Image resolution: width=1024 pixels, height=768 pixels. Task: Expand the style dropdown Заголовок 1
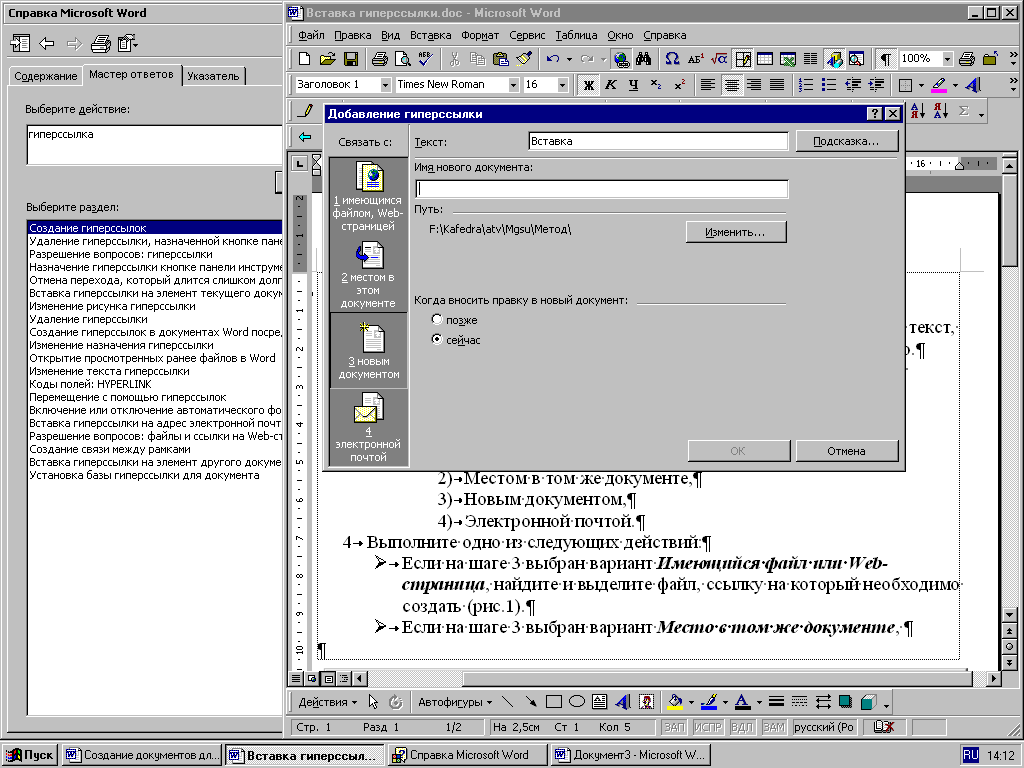click(385, 85)
